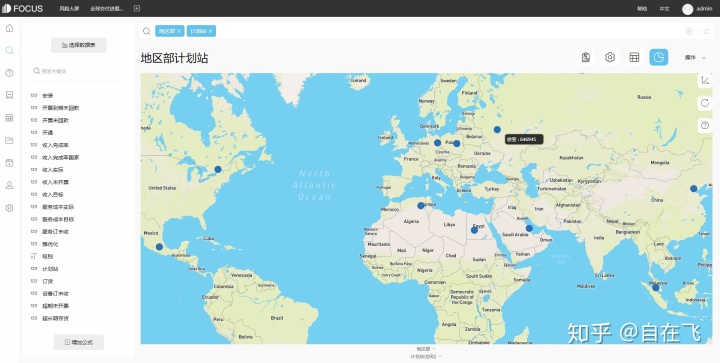Click the map data point in Russia
Viewport: 720px width, 363px height.
[497, 130]
